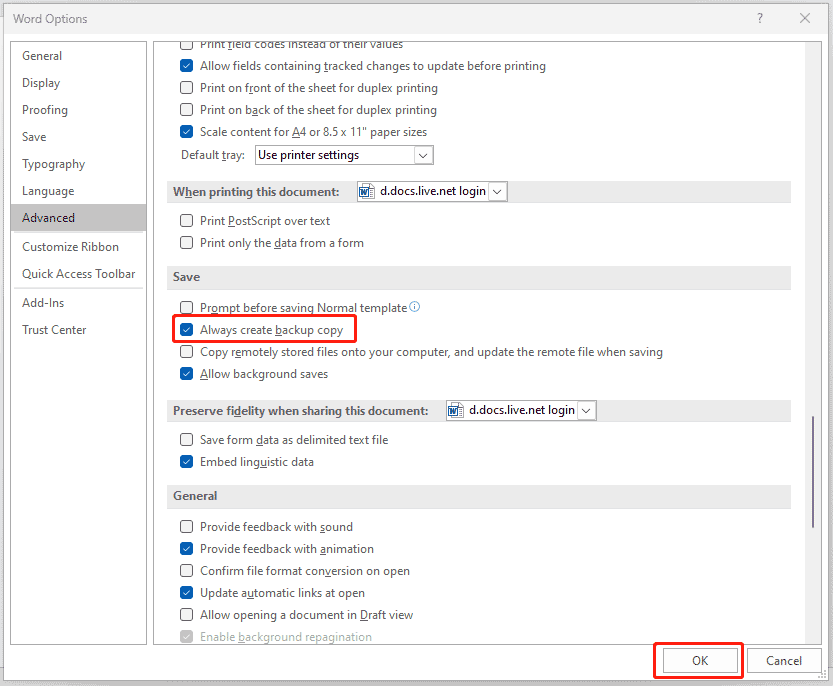Click the 'General' section heading in options pane
The height and width of the screenshot is (686, 833).
[195, 496]
